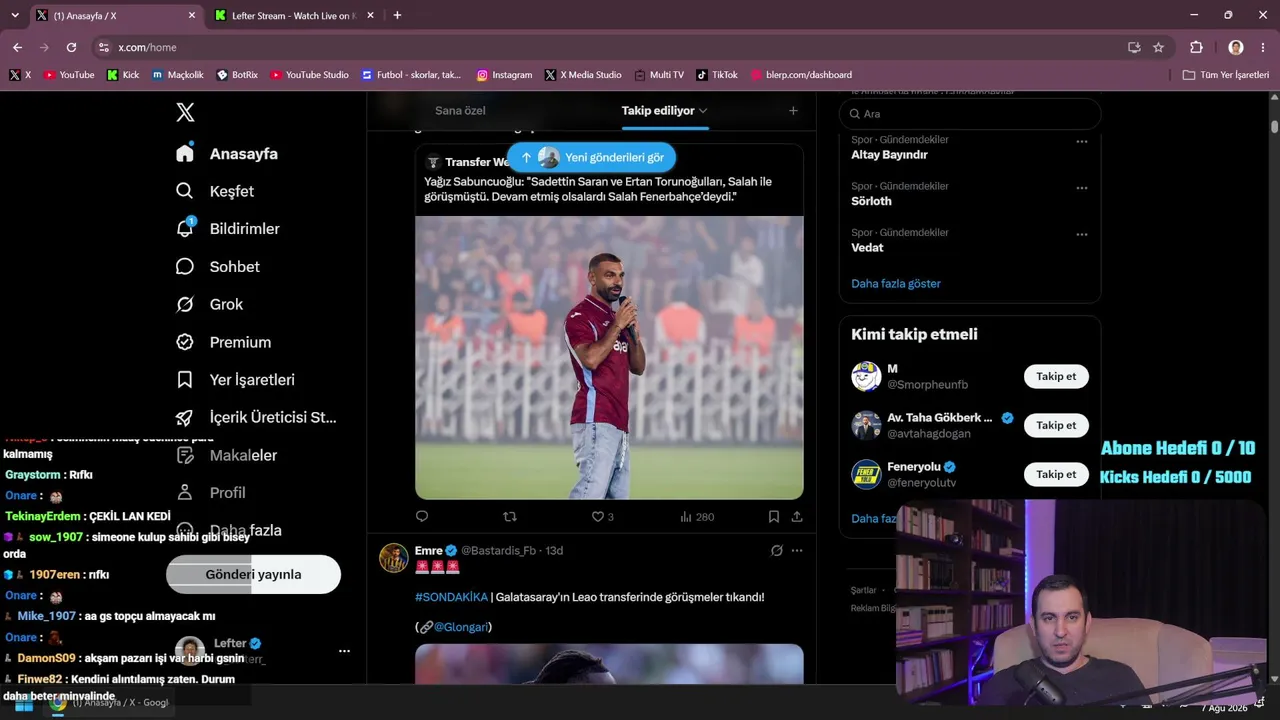Image resolution: width=1280 pixels, height=720 pixels.
Task: Click the X logo in the sidebar
Action: [x=185, y=112]
